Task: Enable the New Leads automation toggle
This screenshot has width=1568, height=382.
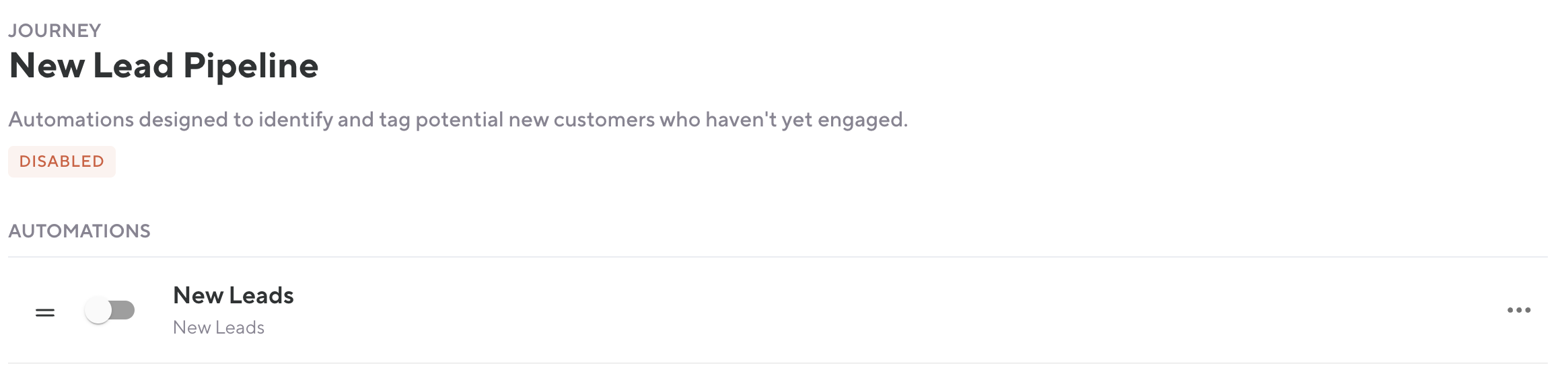Action: [110, 310]
